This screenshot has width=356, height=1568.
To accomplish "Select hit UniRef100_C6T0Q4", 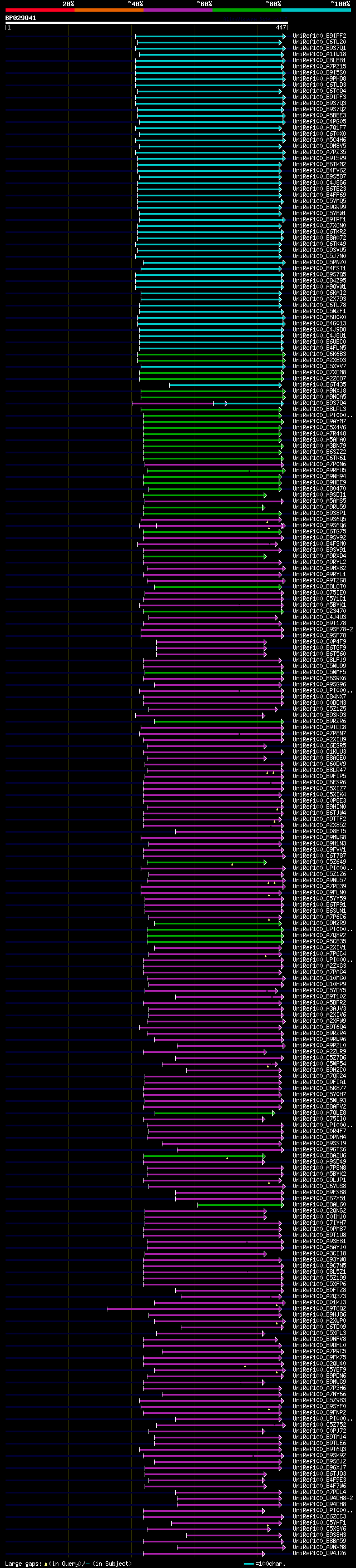I will (319, 91).
